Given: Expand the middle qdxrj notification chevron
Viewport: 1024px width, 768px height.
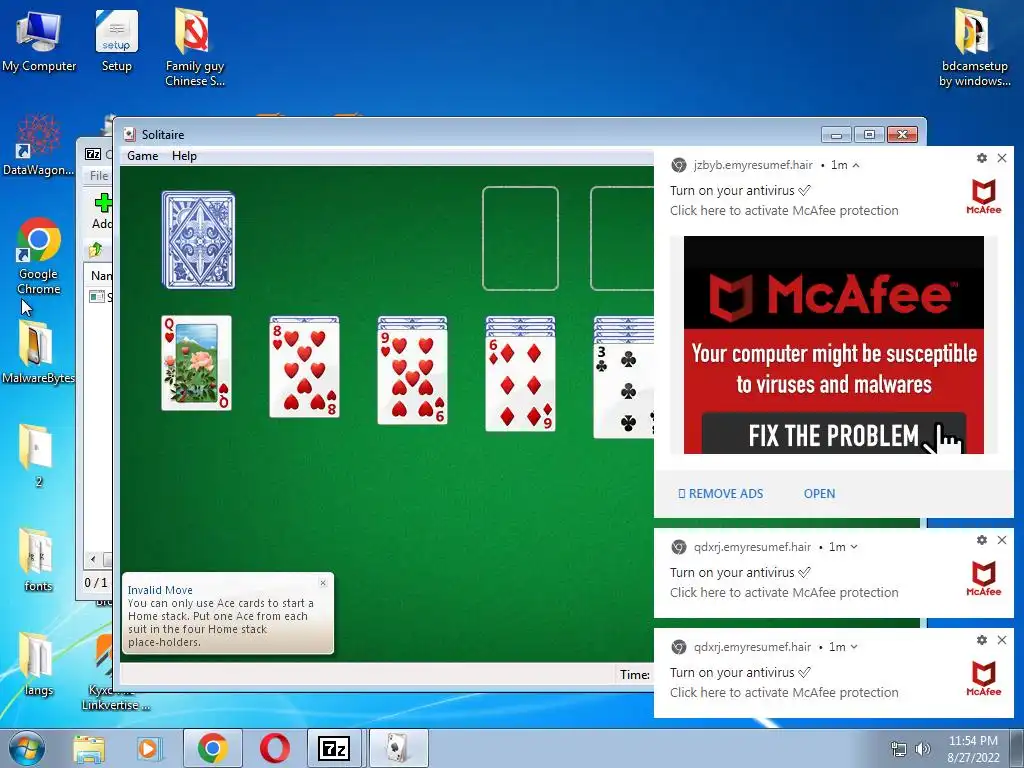Looking at the screenshot, I should coord(854,547).
